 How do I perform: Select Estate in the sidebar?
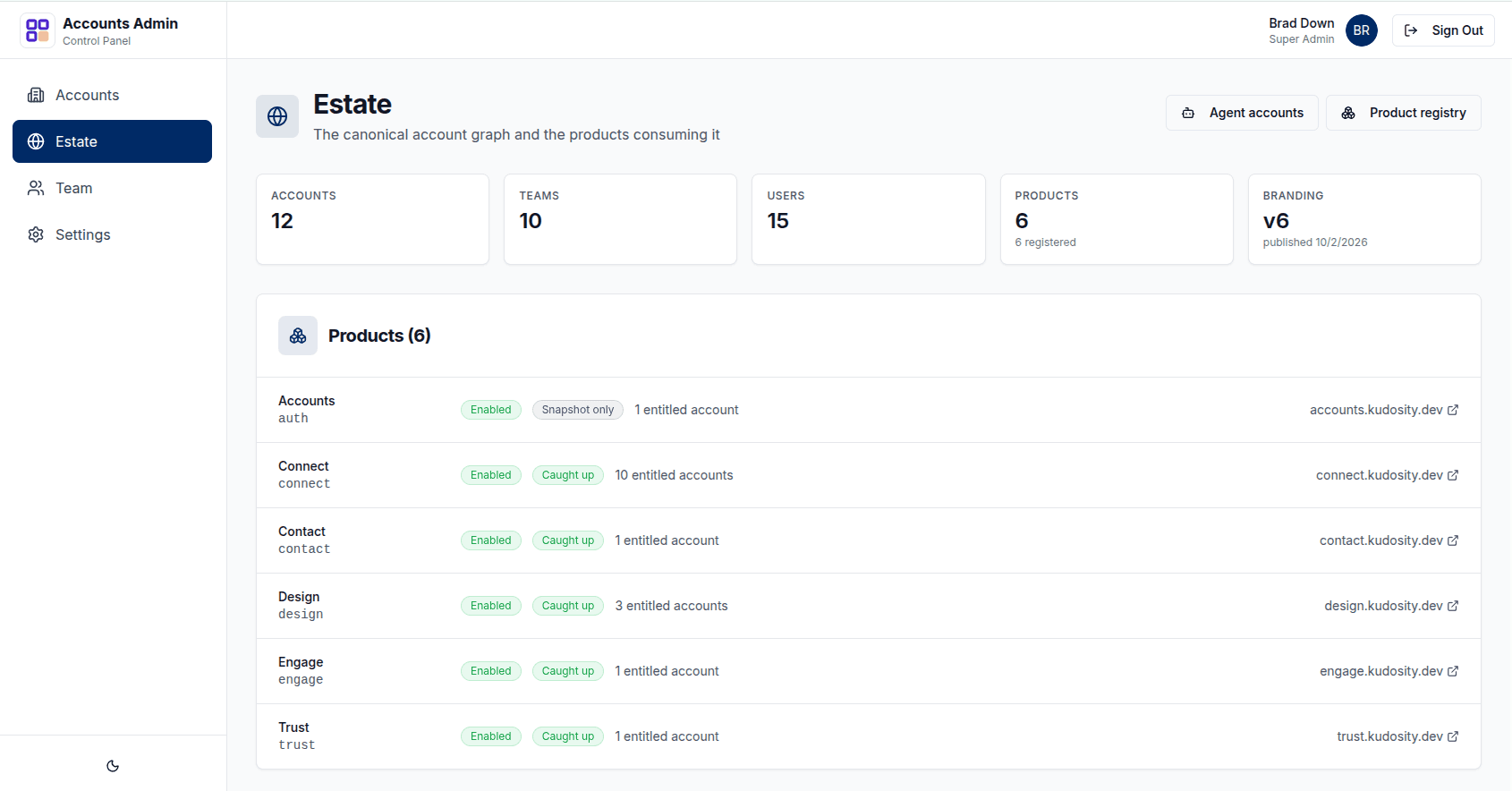click(112, 141)
